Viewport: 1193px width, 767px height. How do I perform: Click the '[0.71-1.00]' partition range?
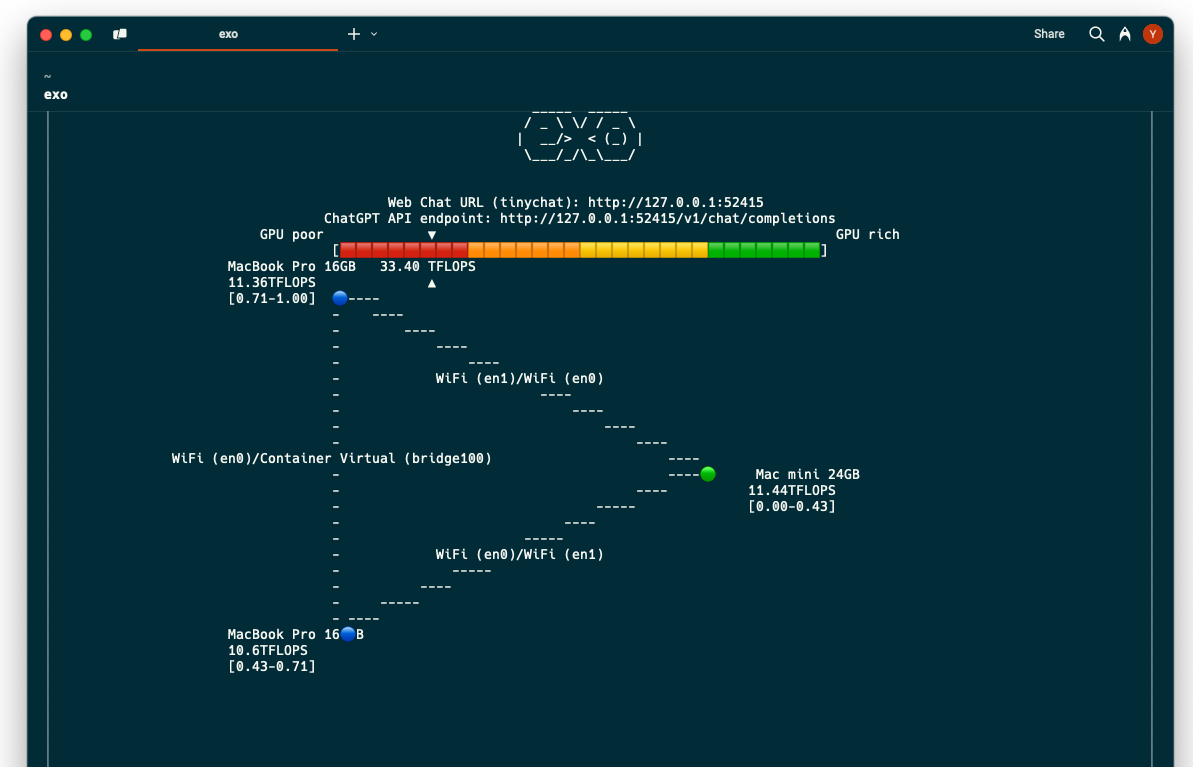pyautogui.click(x=272, y=298)
